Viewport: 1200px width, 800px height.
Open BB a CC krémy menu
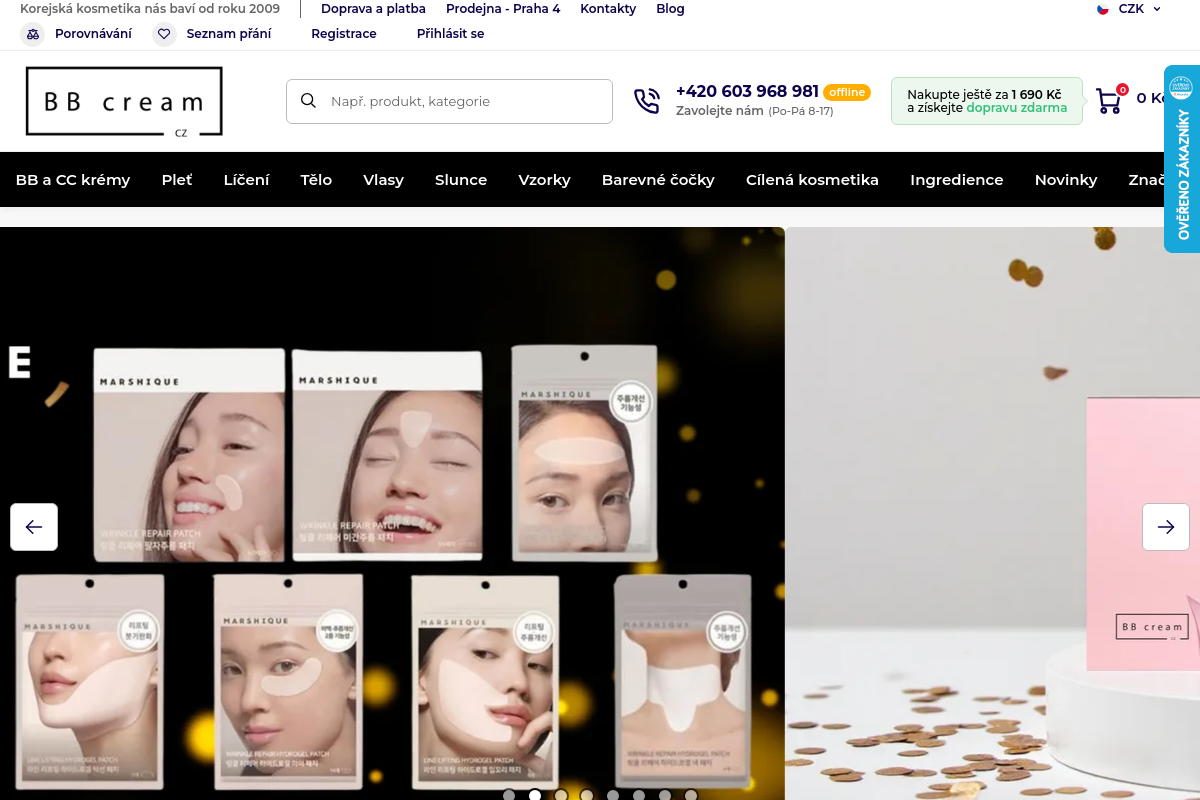(73, 180)
